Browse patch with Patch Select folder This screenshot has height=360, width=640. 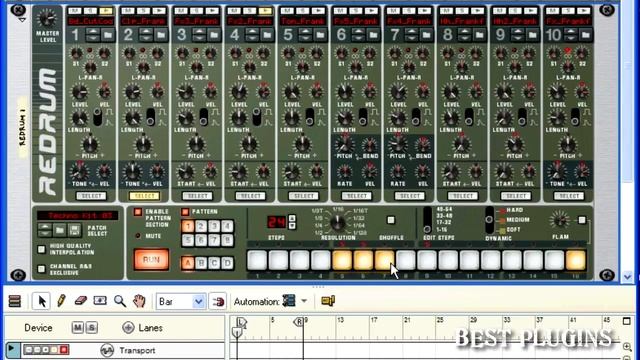pos(60,231)
